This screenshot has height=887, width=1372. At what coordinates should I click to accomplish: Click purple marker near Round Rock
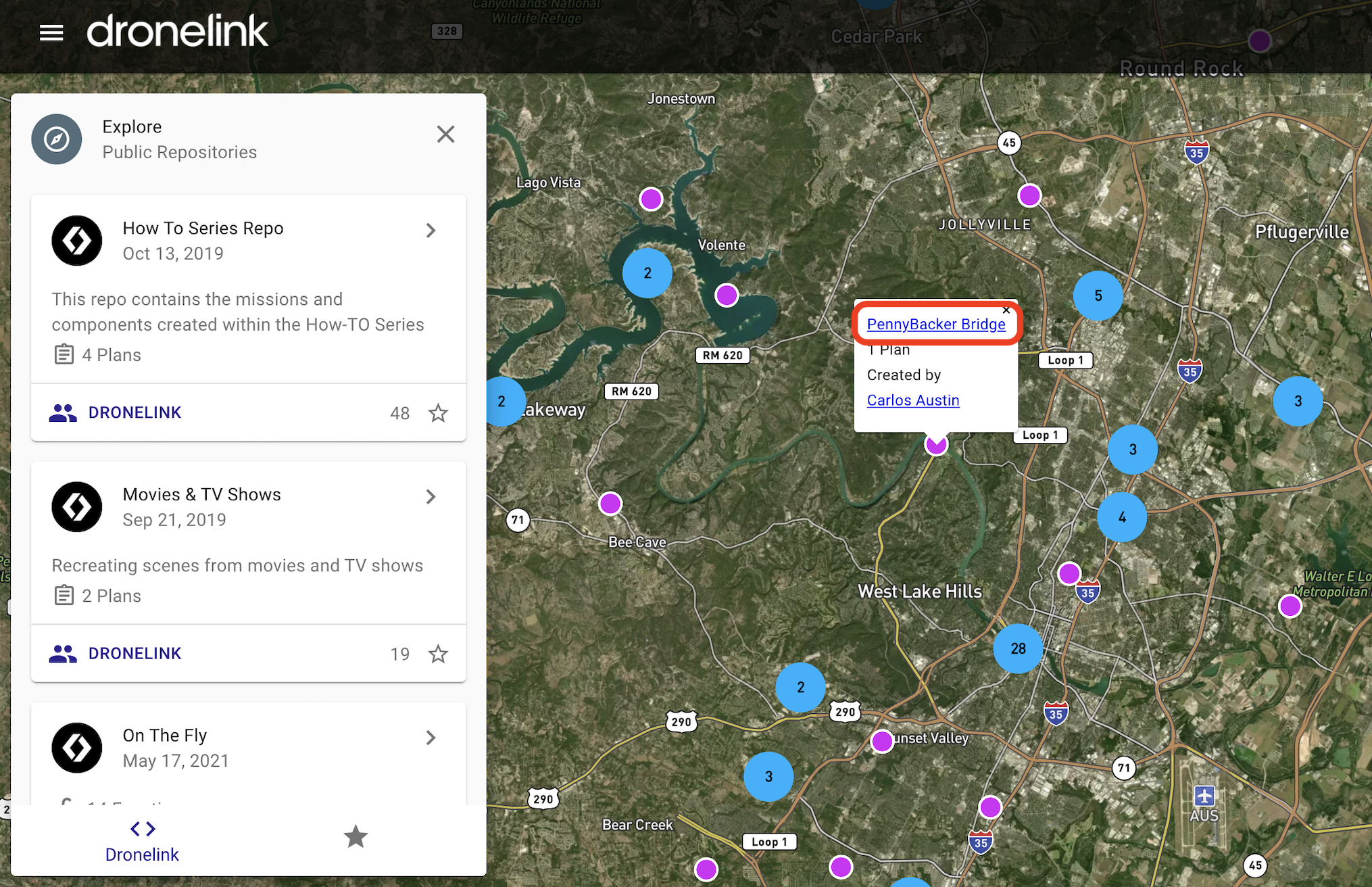(x=1260, y=41)
